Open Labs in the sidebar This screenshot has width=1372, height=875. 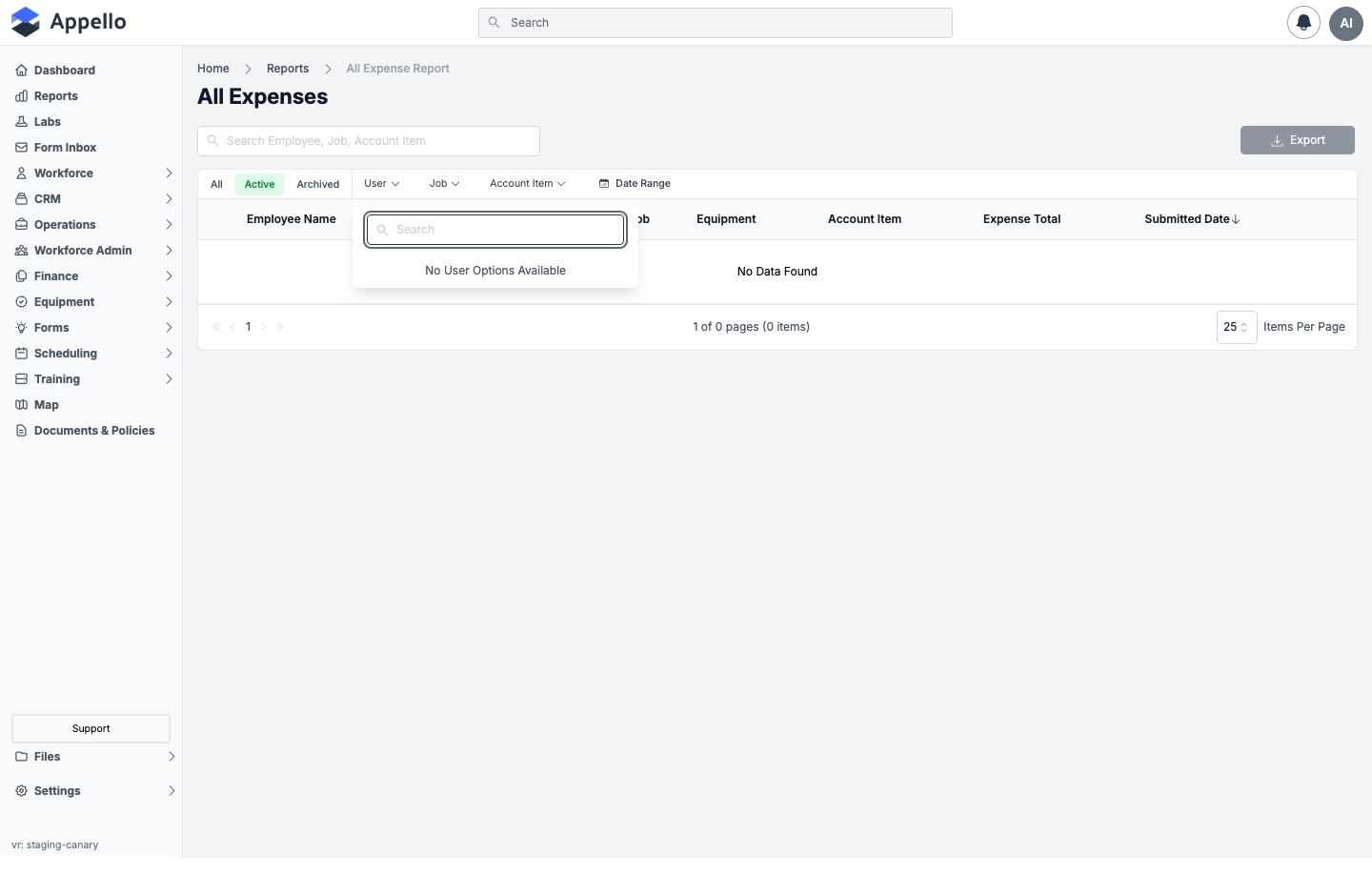(47, 122)
